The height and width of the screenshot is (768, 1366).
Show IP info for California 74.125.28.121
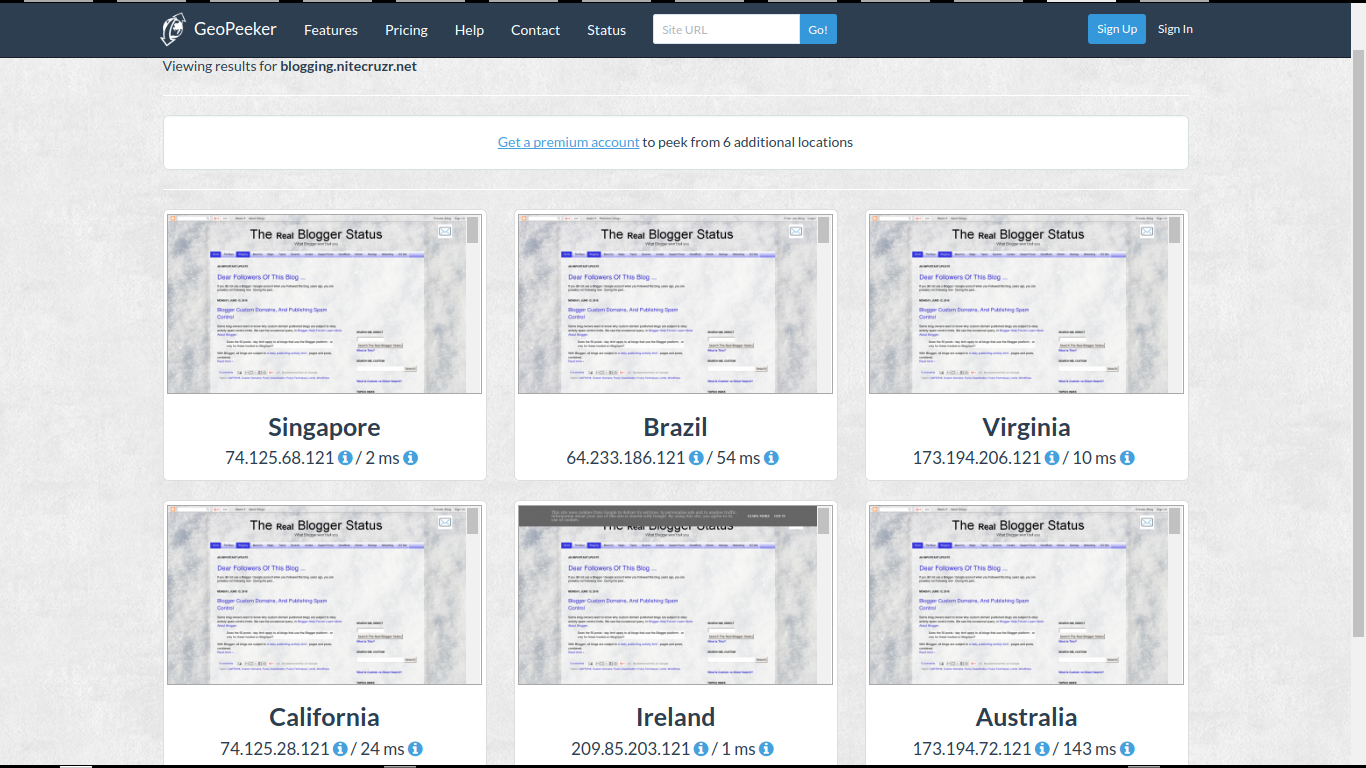coord(340,749)
